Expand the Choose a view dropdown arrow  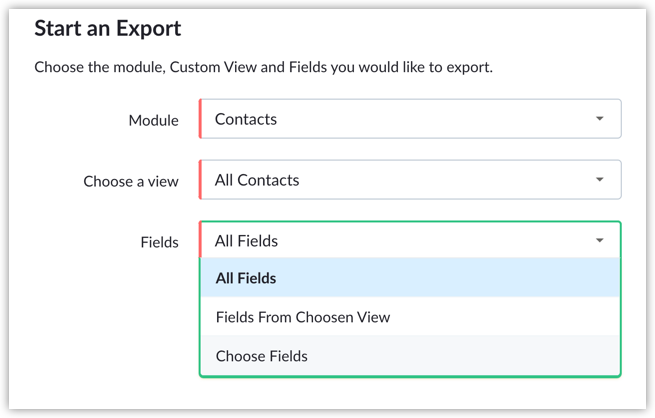pos(599,180)
